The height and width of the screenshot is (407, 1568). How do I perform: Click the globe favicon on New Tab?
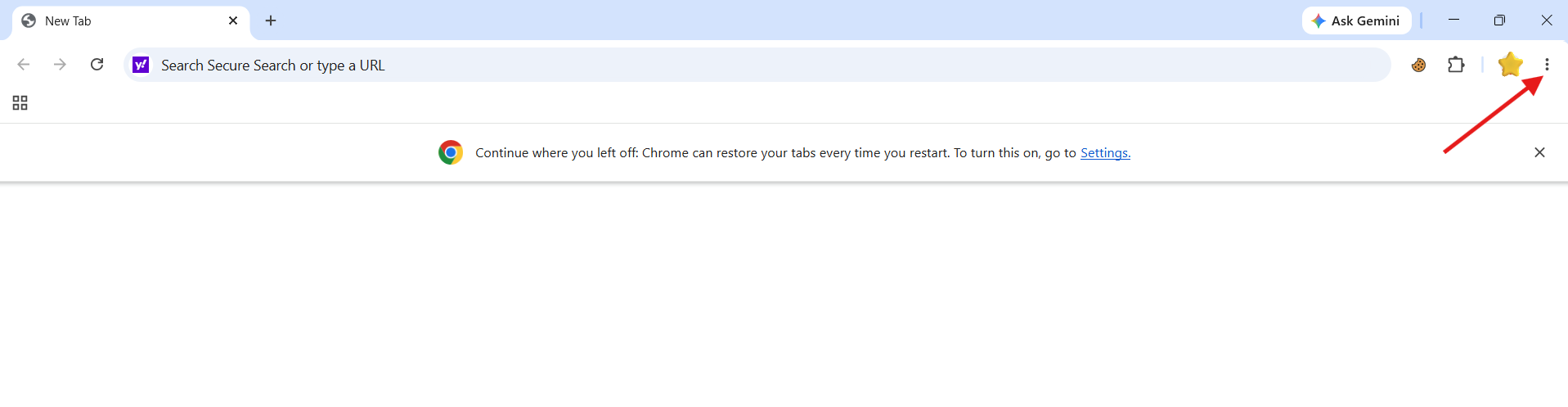pos(29,20)
